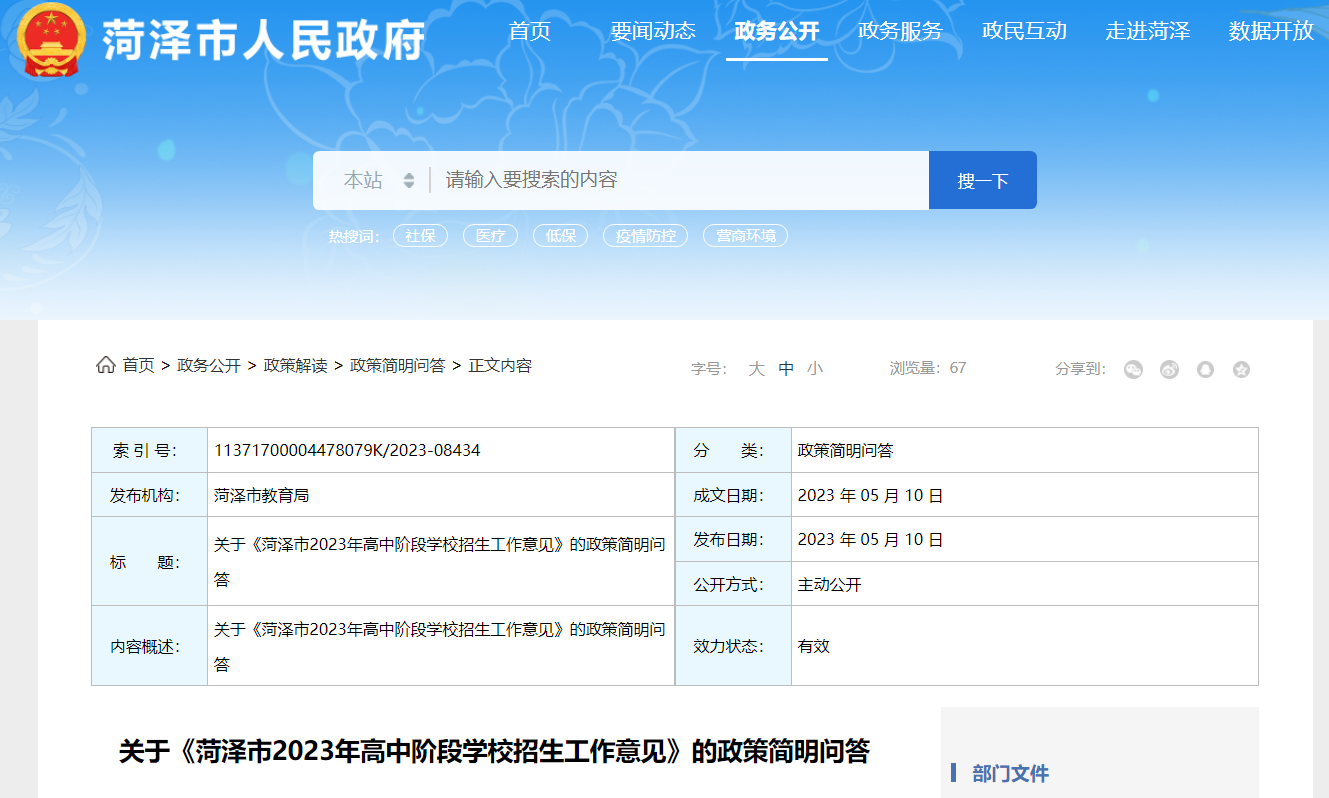Click view count 浏览量: 67

pyautogui.click(x=928, y=368)
